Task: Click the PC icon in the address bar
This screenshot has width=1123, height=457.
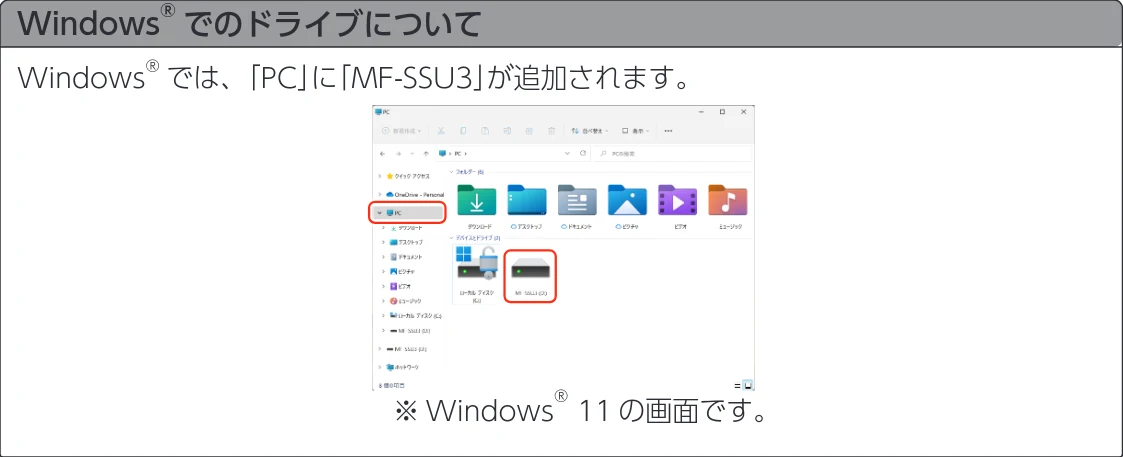Action: 443,153
